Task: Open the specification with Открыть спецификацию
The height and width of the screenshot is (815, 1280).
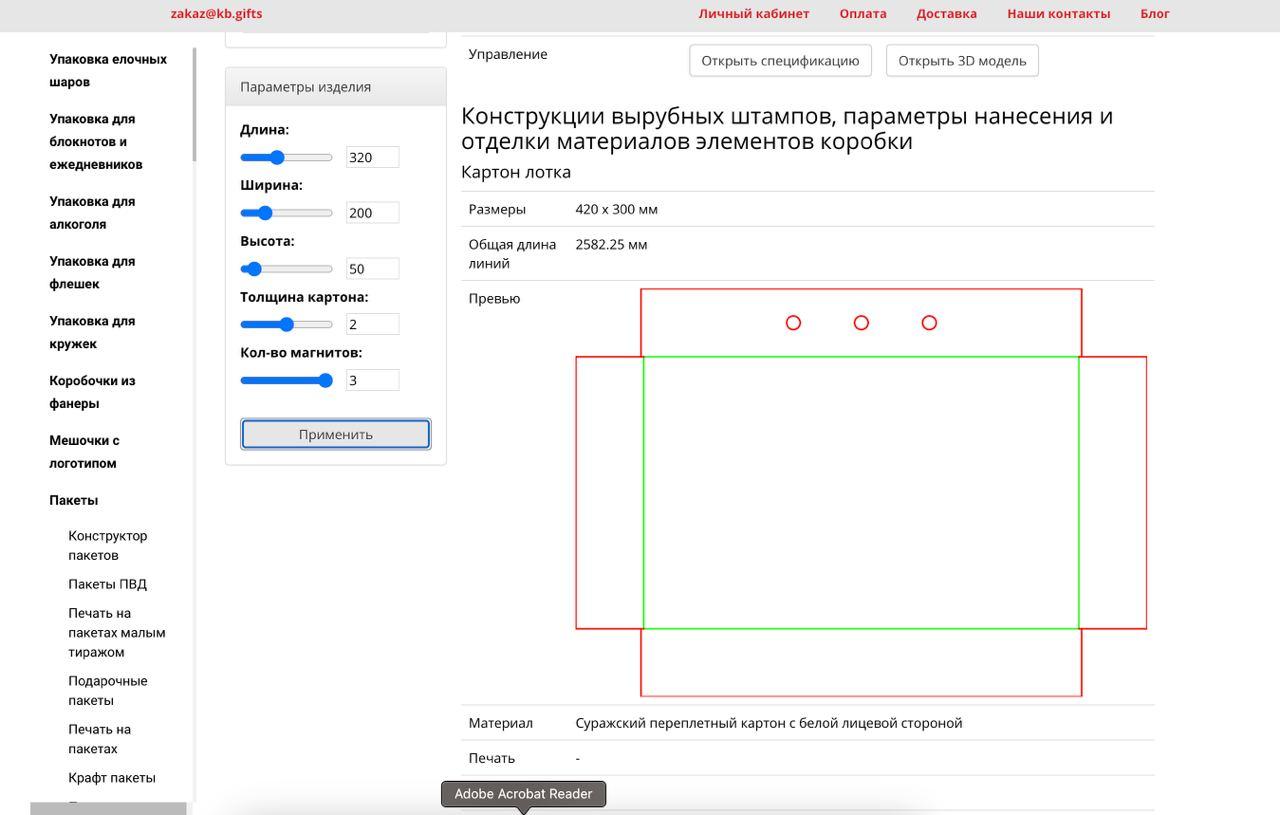Action: [x=780, y=61]
